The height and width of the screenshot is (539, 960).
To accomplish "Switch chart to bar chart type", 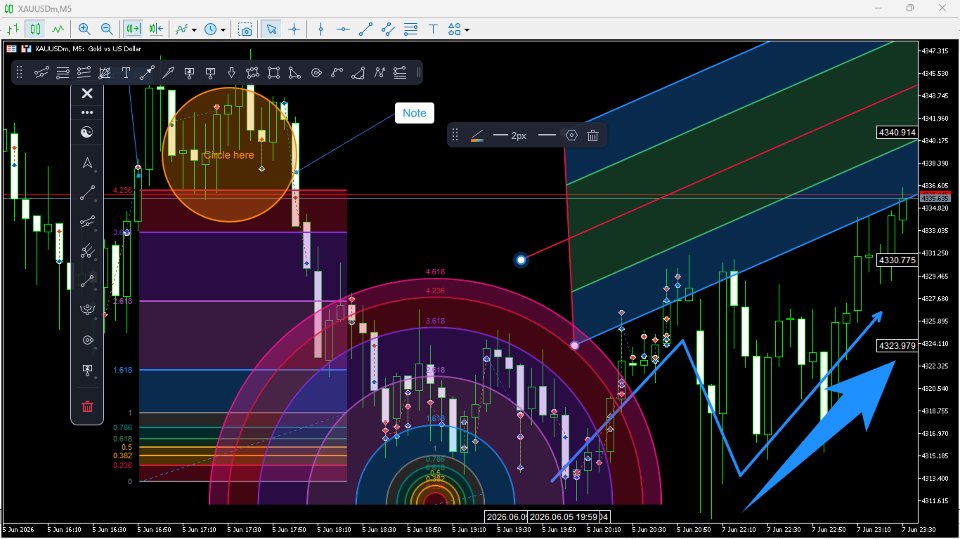I will click(x=13, y=29).
